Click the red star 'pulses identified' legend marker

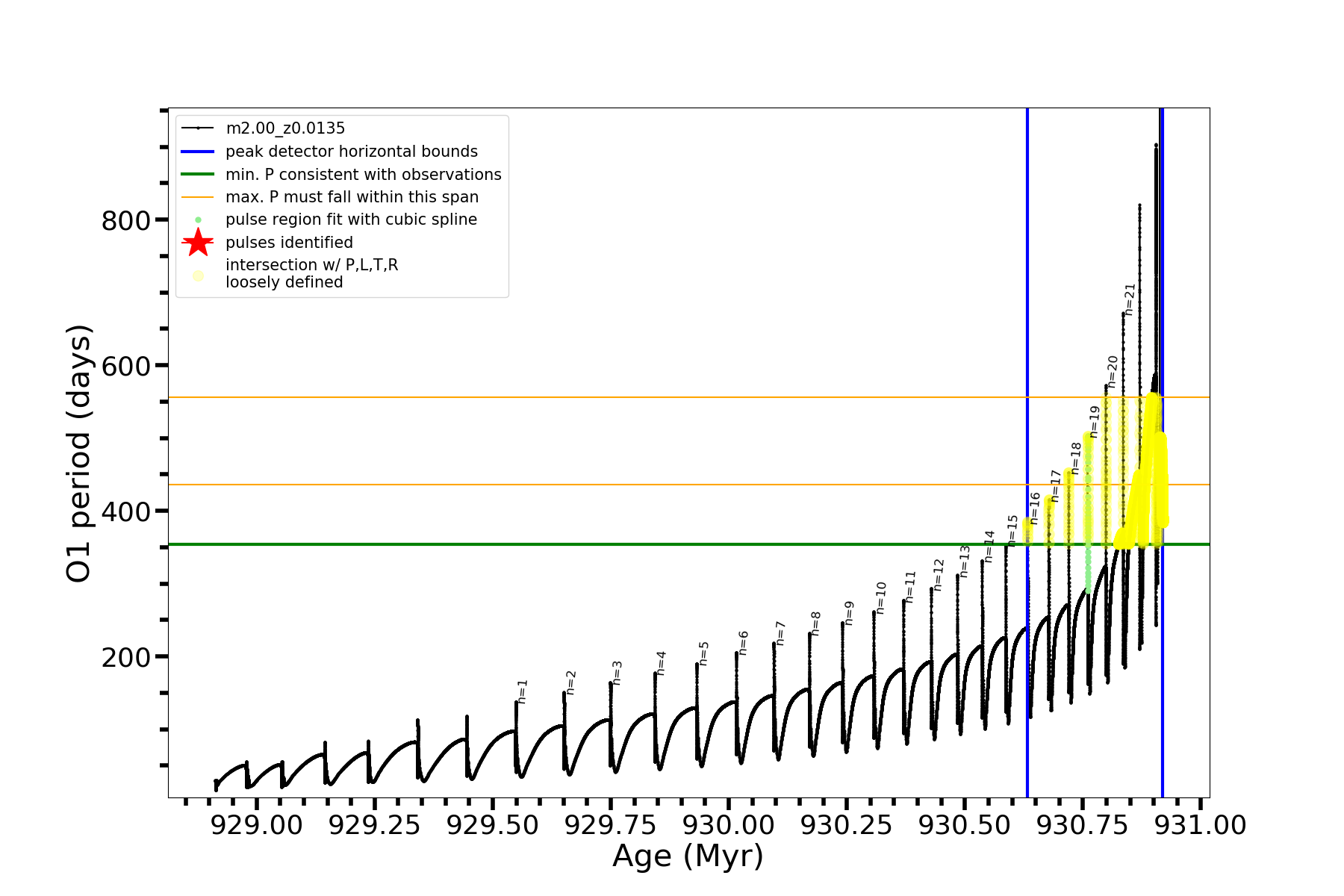pos(198,243)
